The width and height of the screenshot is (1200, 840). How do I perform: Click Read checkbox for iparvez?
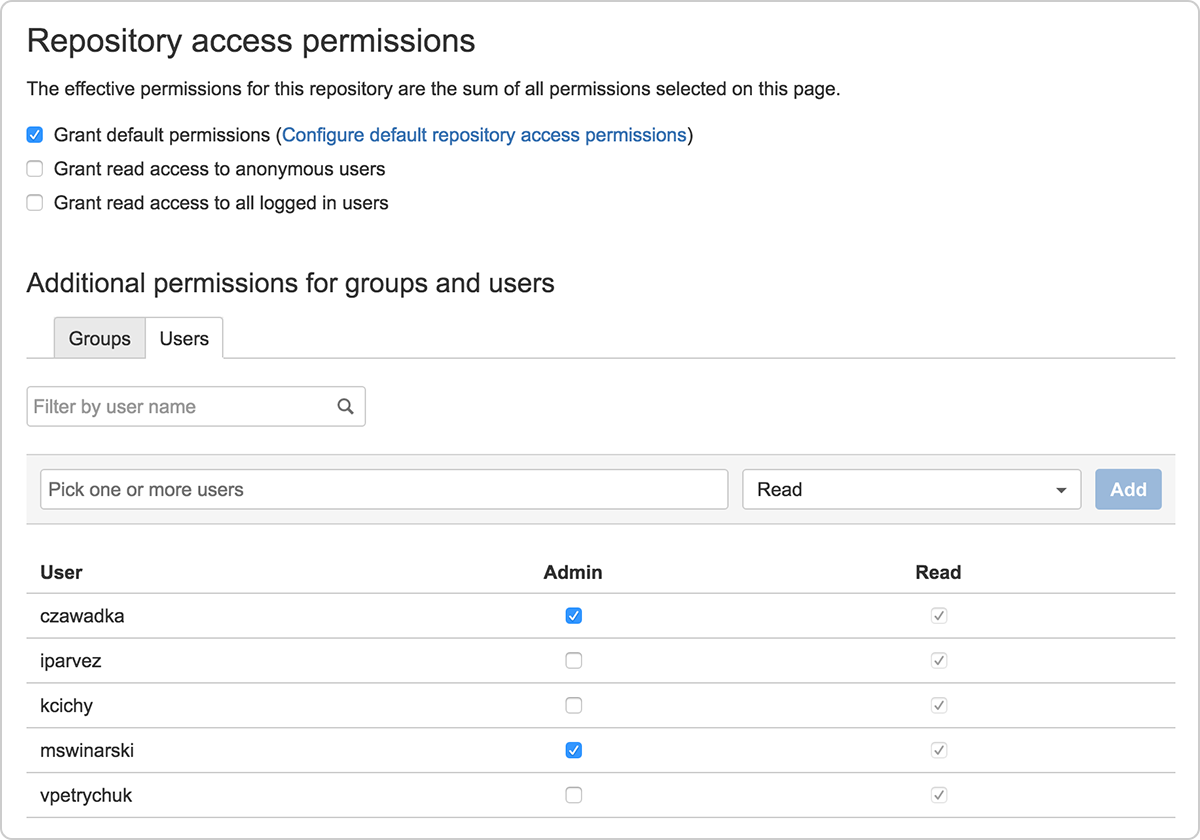938,661
